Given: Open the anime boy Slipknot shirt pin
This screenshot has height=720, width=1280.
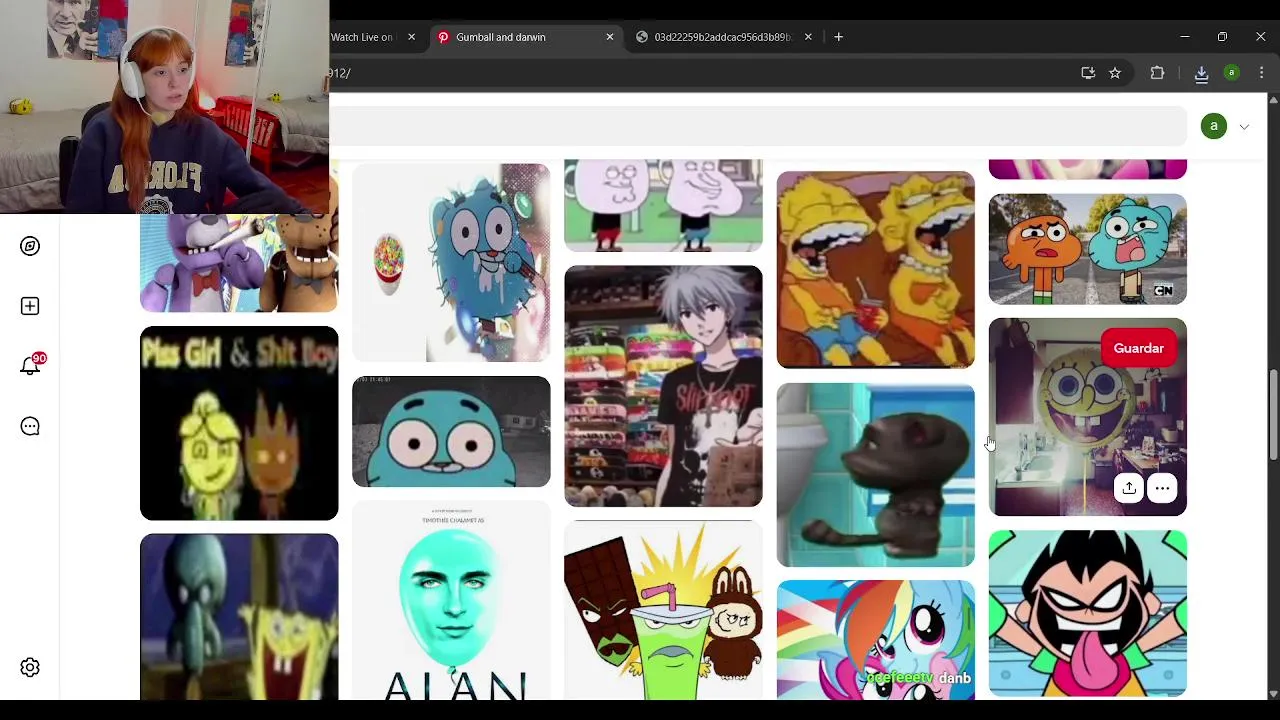Looking at the screenshot, I should tap(663, 386).
